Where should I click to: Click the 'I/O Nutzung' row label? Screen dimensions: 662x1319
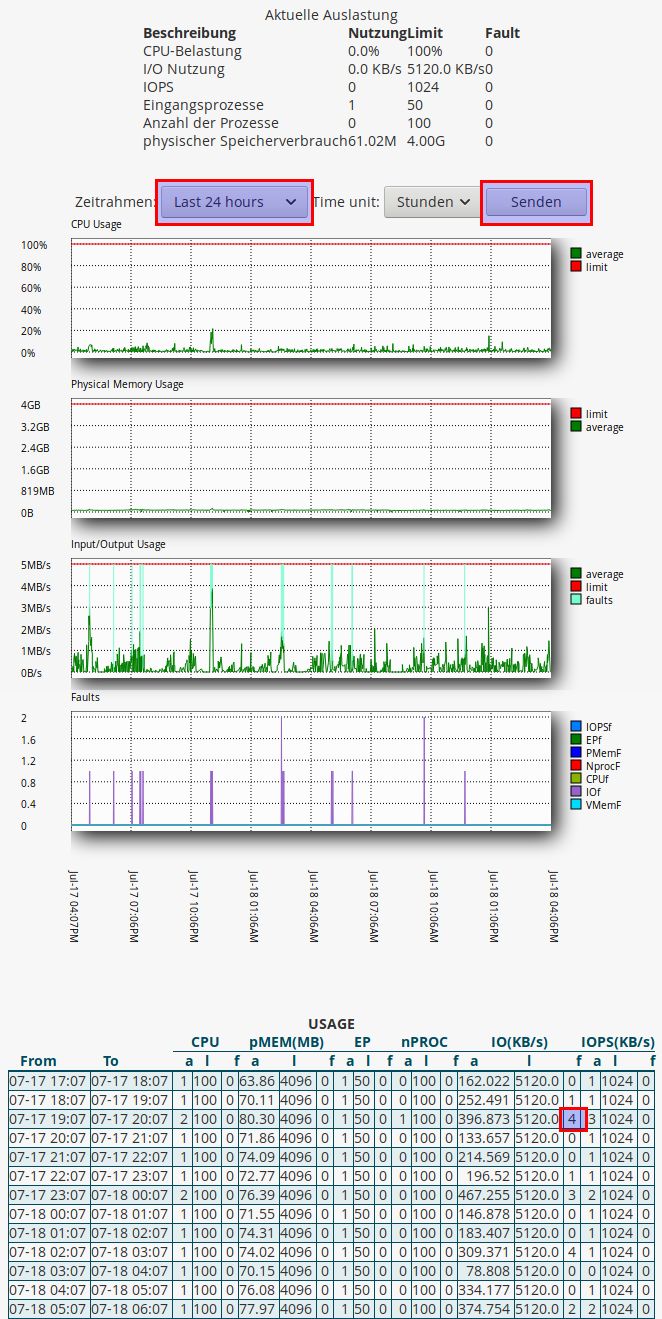pyautogui.click(x=184, y=69)
